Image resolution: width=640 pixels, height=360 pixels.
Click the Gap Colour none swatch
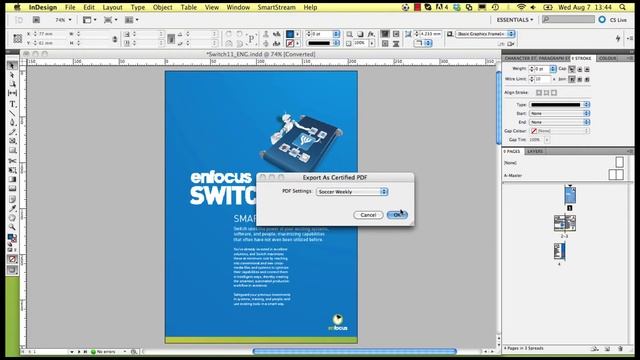534,131
